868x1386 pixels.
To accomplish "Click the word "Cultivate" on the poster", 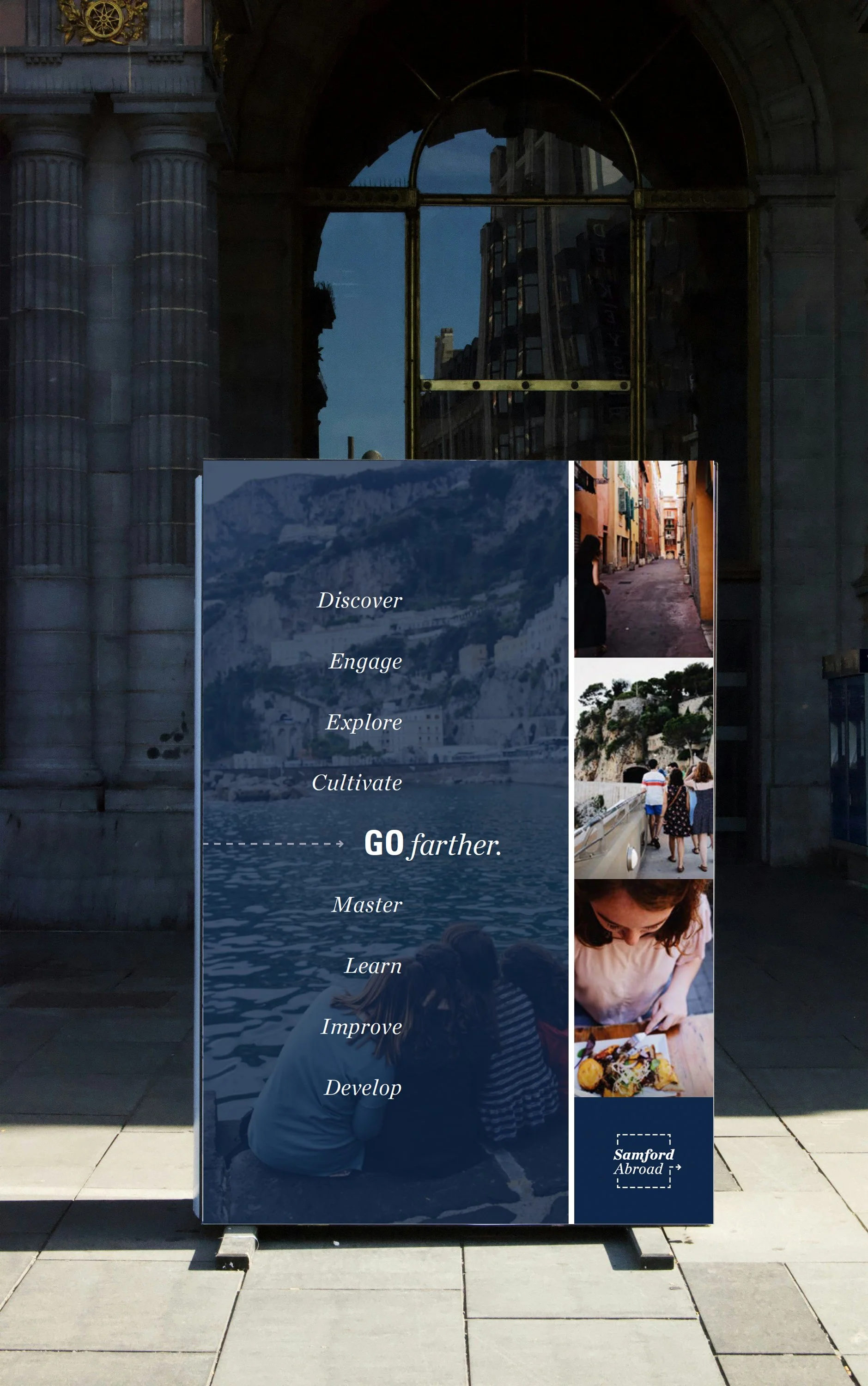I will [357, 783].
